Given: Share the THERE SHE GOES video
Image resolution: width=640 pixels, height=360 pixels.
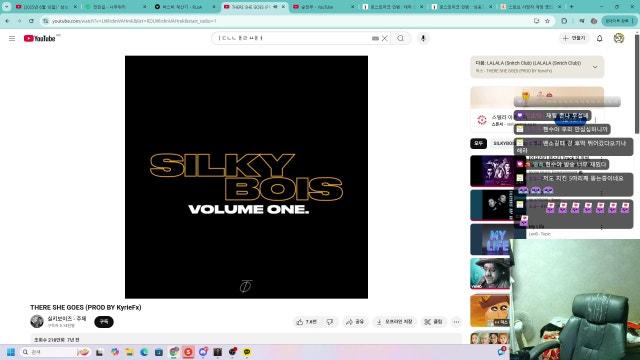Looking at the screenshot, I should click(355, 322).
